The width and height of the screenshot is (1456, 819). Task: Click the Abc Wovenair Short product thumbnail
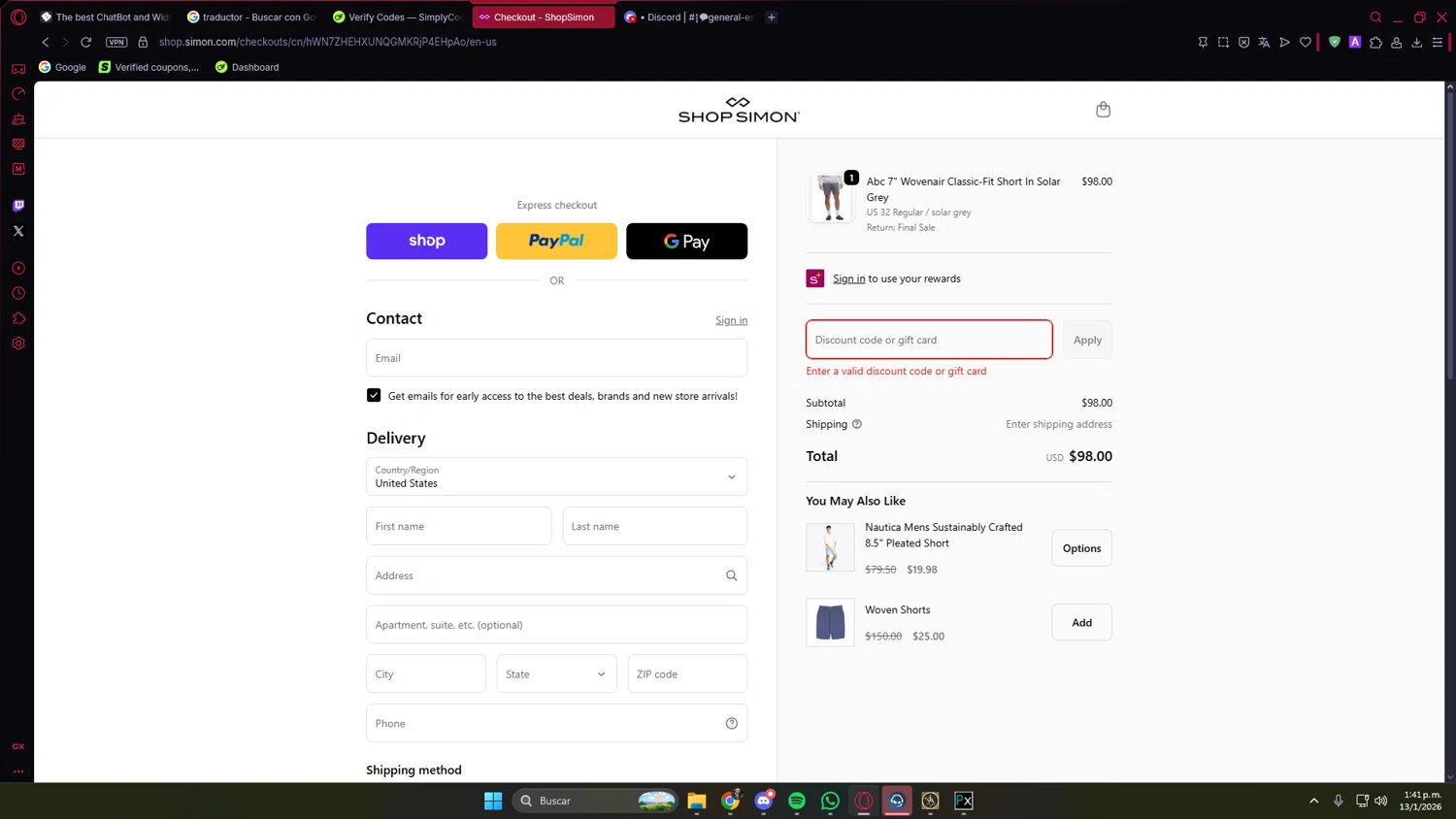click(831, 198)
